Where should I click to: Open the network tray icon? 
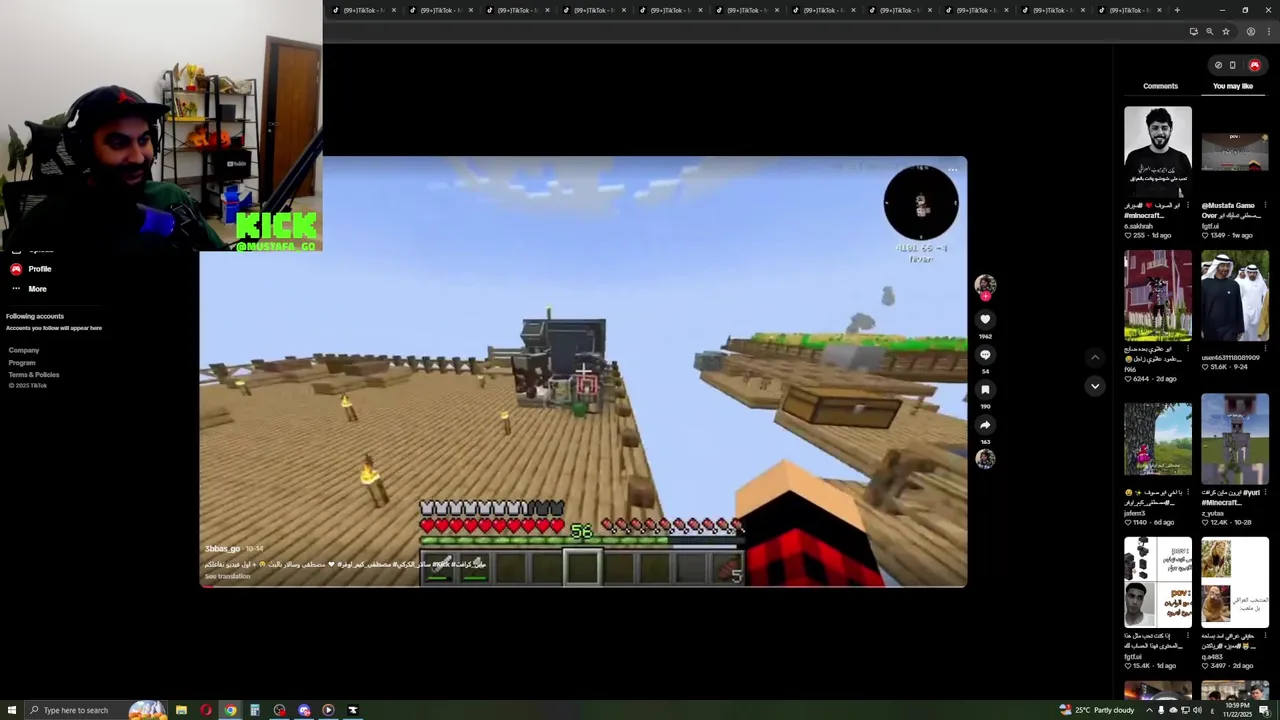click(1185, 710)
